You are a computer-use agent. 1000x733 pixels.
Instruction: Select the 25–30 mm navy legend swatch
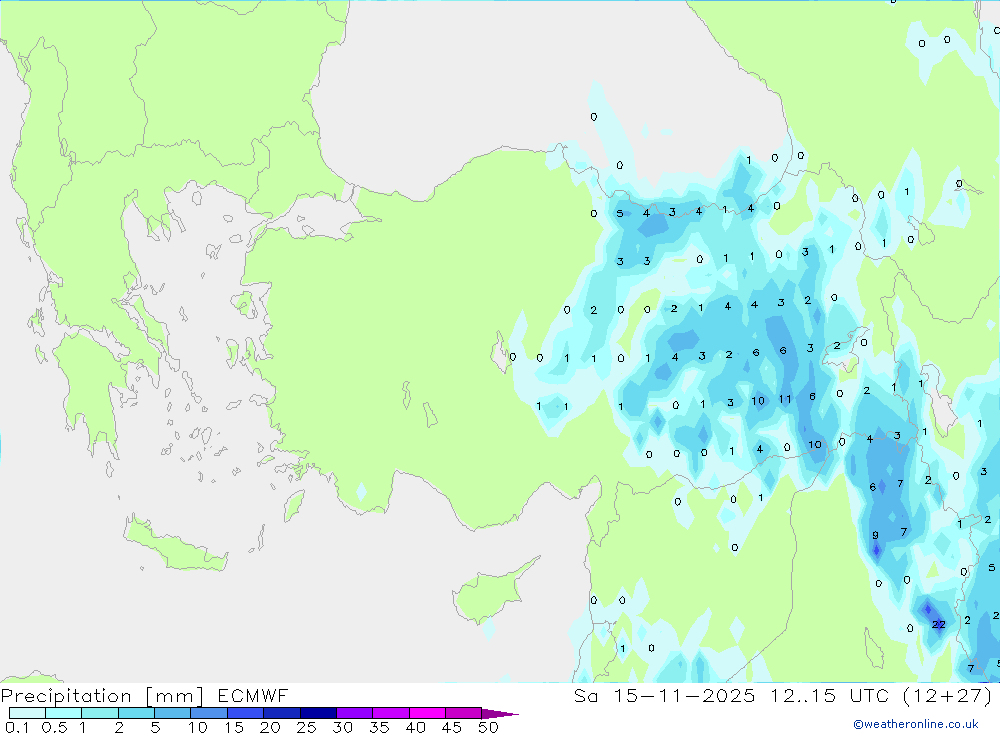pyautogui.click(x=318, y=713)
